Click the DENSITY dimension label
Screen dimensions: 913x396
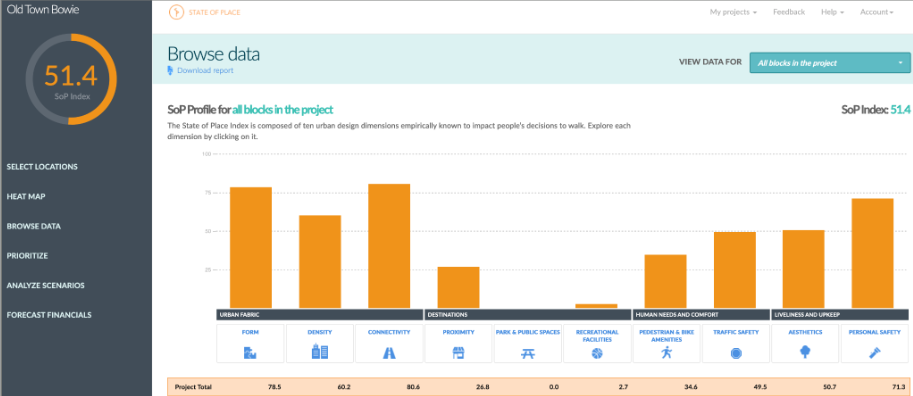tap(320, 332)
